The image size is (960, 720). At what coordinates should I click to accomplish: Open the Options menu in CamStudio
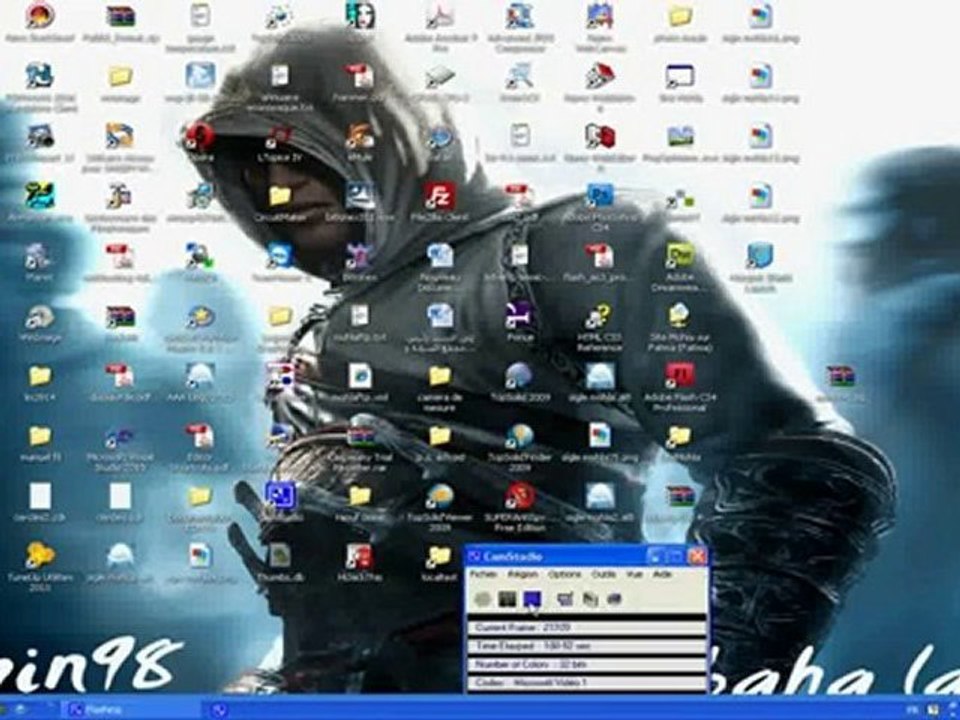point(564,575)
